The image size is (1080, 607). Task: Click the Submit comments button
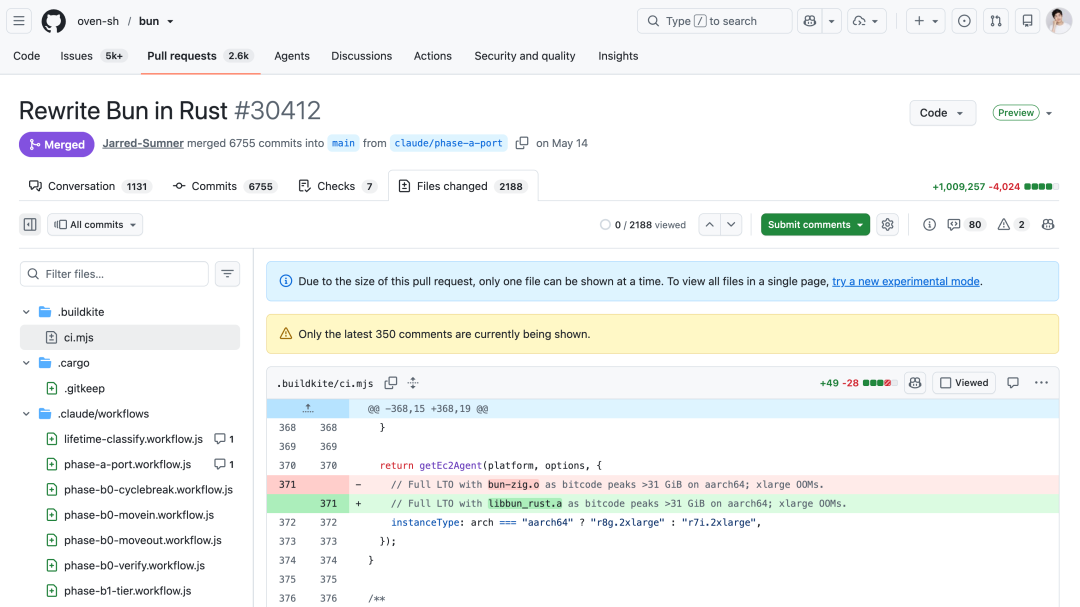(x=809, y=225)
